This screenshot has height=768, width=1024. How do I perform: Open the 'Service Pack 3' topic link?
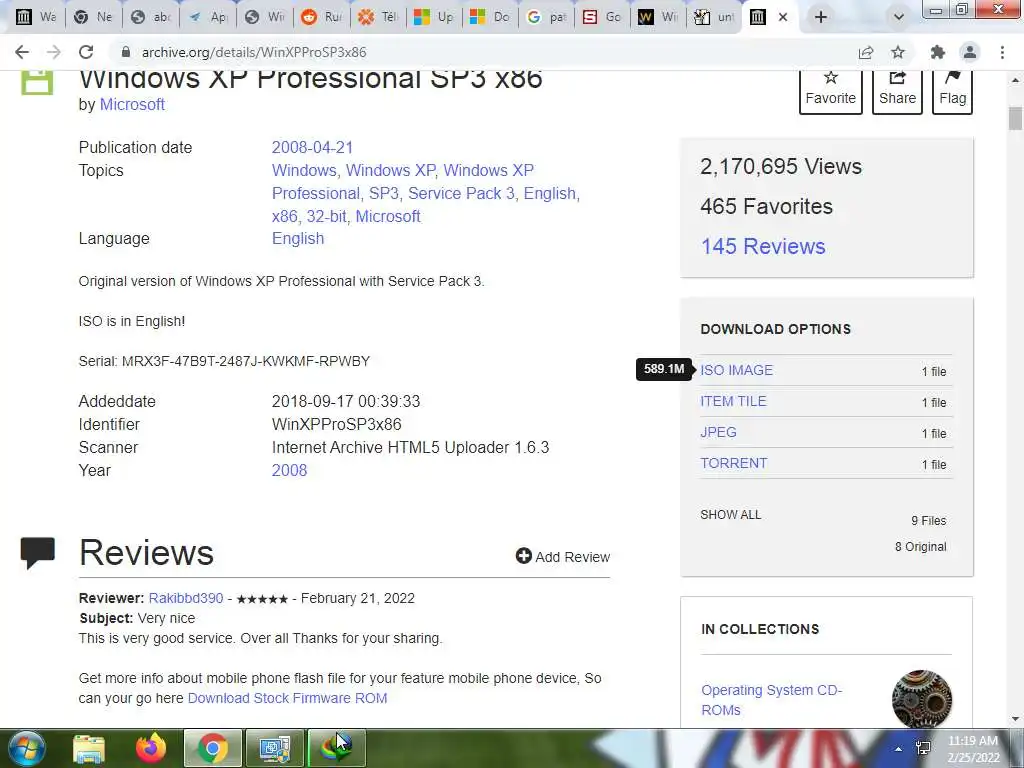(x=461, y=193)
